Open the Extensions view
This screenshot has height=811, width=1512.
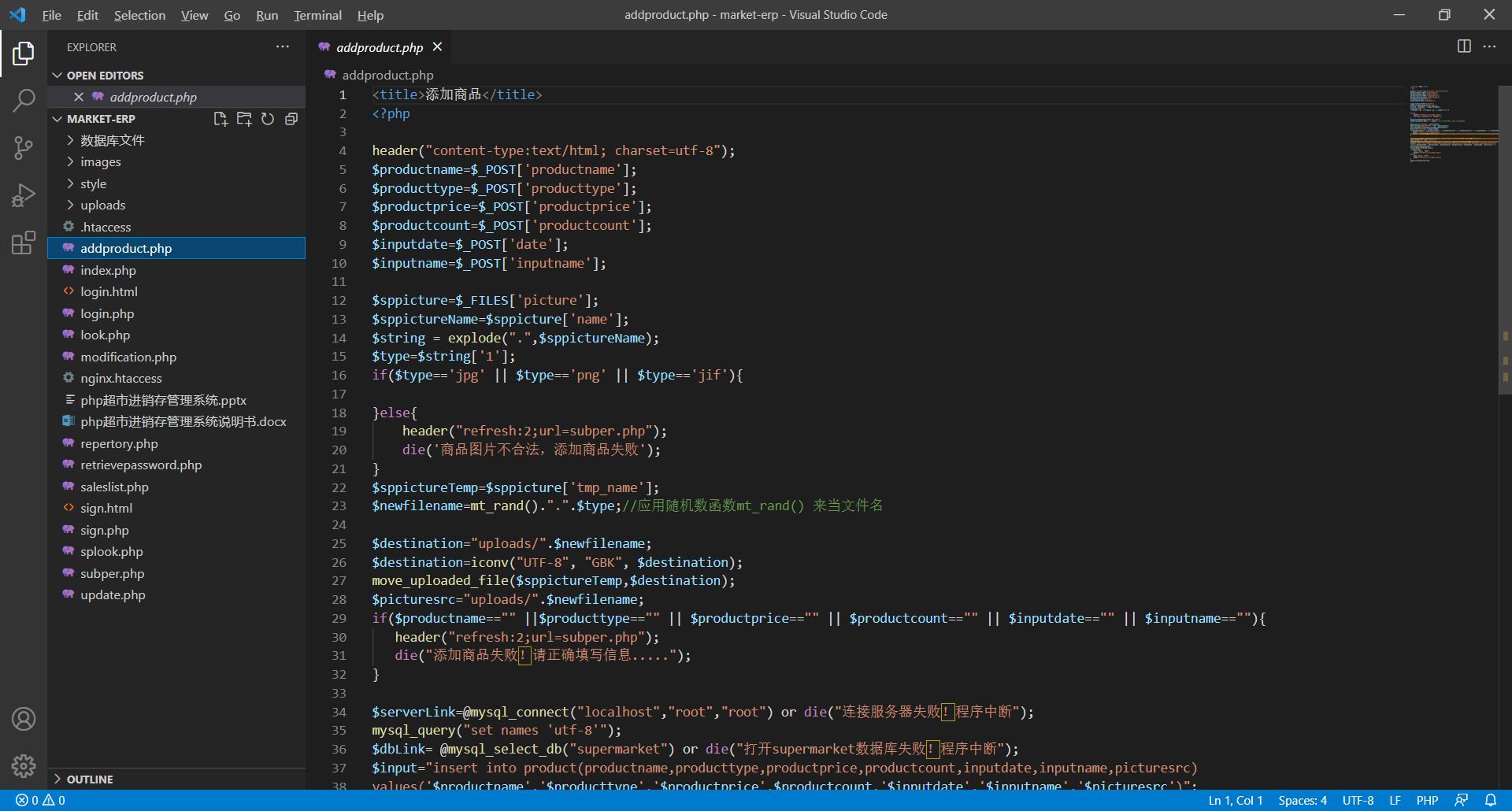click(24, 243)
